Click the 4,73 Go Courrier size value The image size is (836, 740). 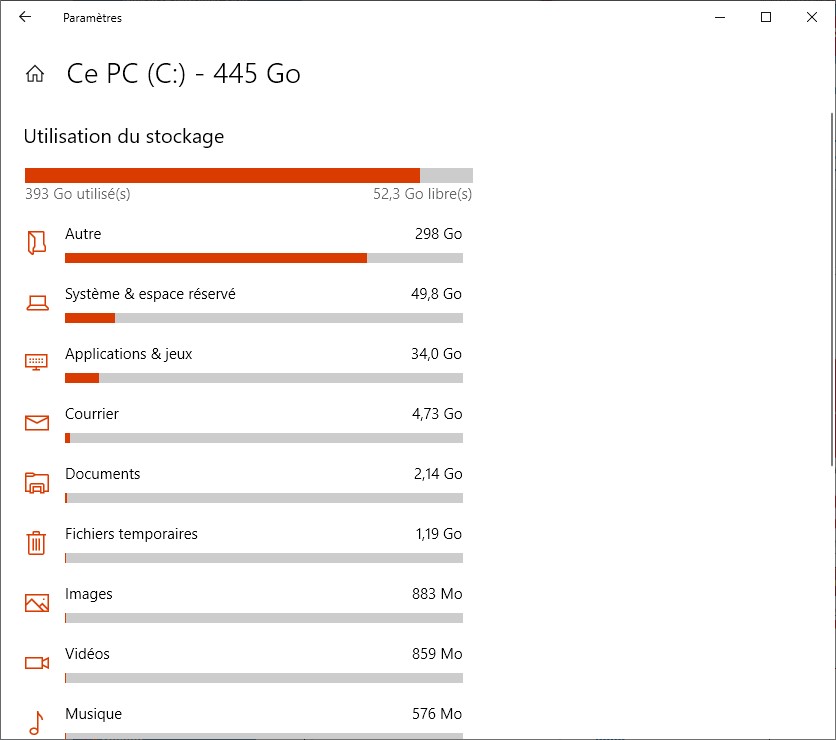[x=438, y=414]
